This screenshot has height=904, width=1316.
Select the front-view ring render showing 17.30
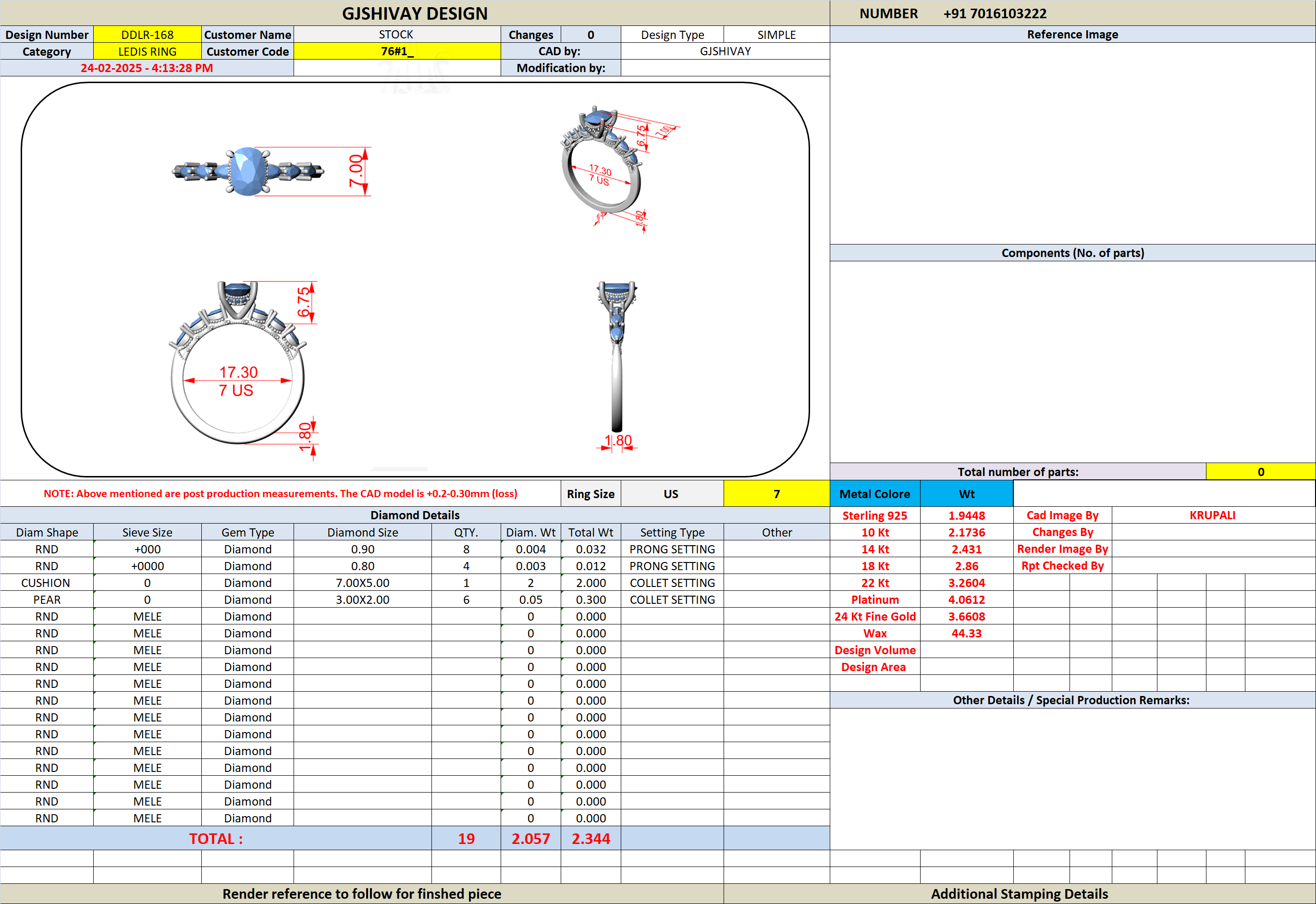[x=238, y=363]
